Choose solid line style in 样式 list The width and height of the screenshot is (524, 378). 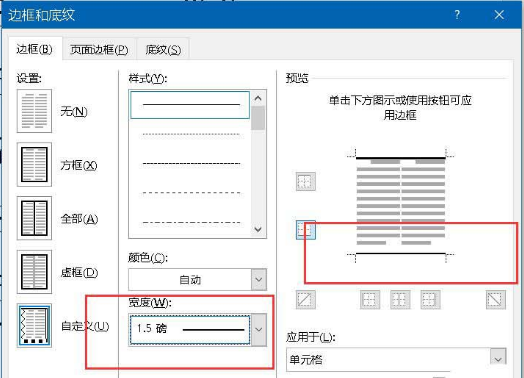click(190, 105)
